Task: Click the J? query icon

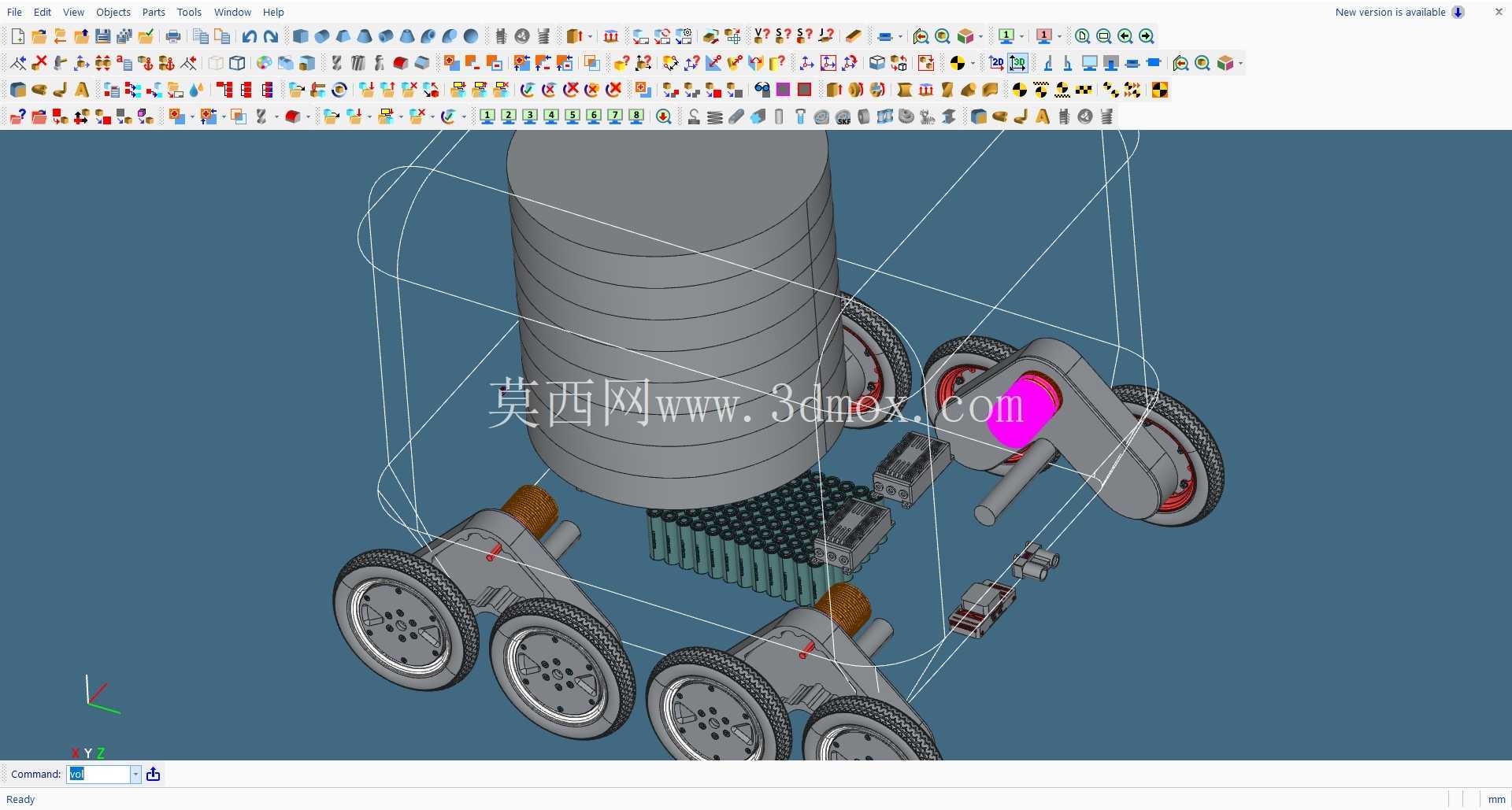Action: tap(825, 36)
